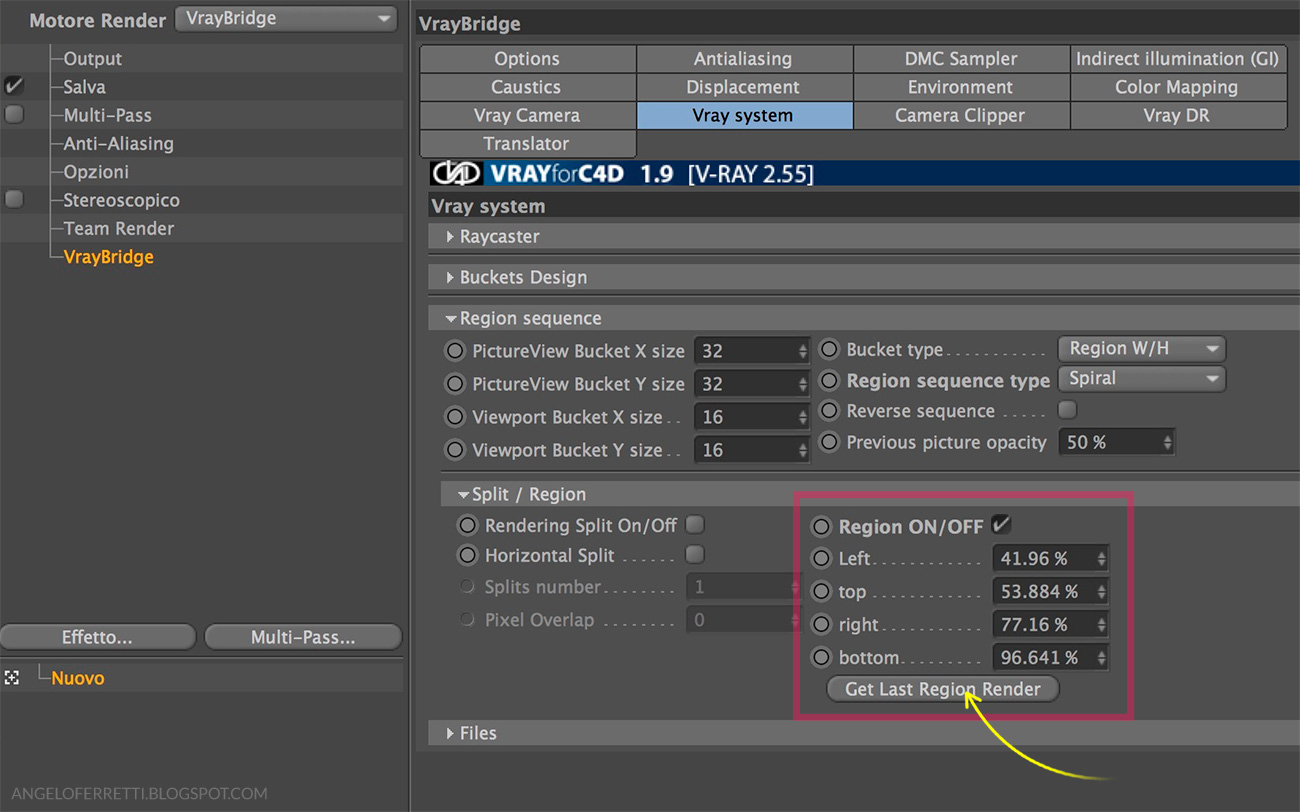This screenshot has width=1300, height=812.
Task: Click the Left percentage field
Action: point(1050,559)
